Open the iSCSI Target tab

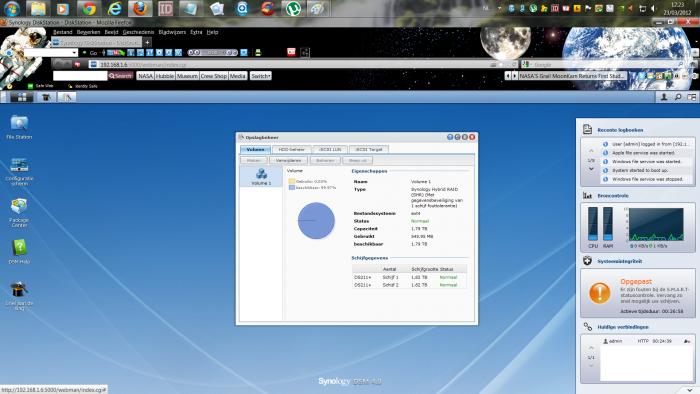[x=369, y=149]
